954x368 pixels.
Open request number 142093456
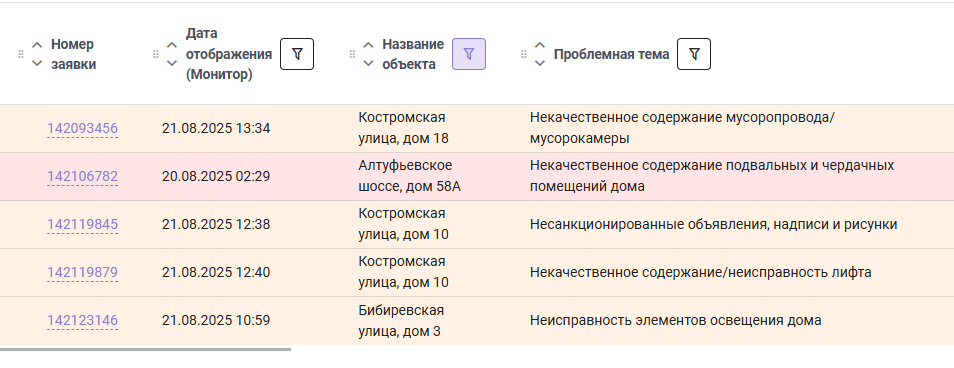[x=83, y=129]
